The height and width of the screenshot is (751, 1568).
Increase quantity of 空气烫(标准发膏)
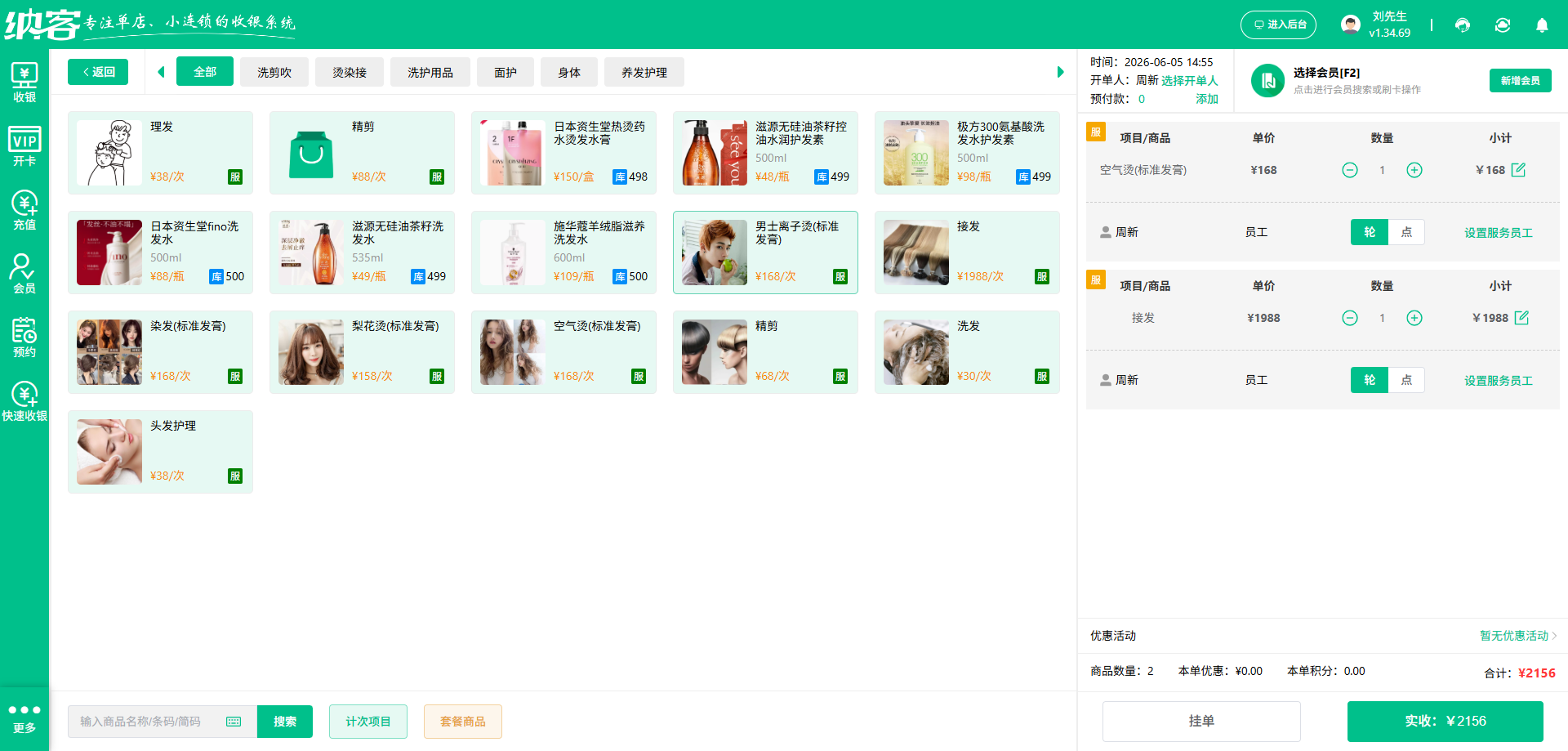click(1414, 170)
